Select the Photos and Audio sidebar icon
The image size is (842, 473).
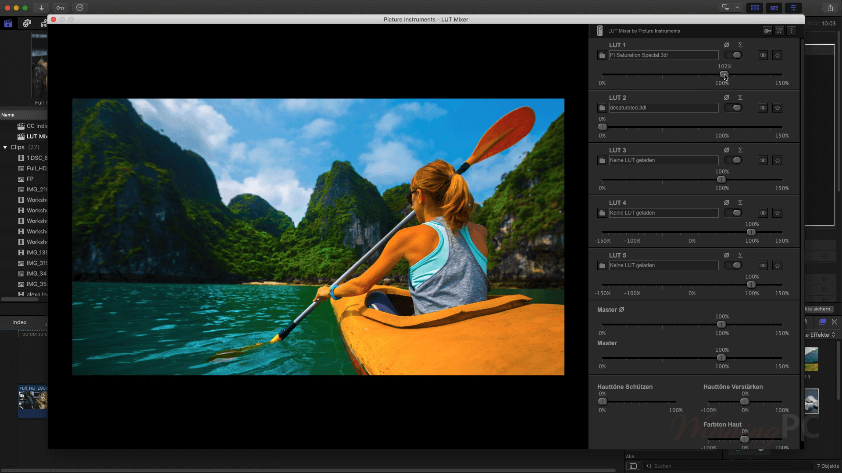click(26, 23)
